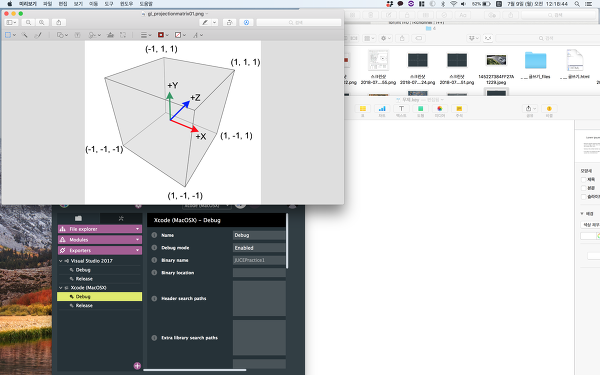Click the info icon beside Binary name

[x=154, y=260]
